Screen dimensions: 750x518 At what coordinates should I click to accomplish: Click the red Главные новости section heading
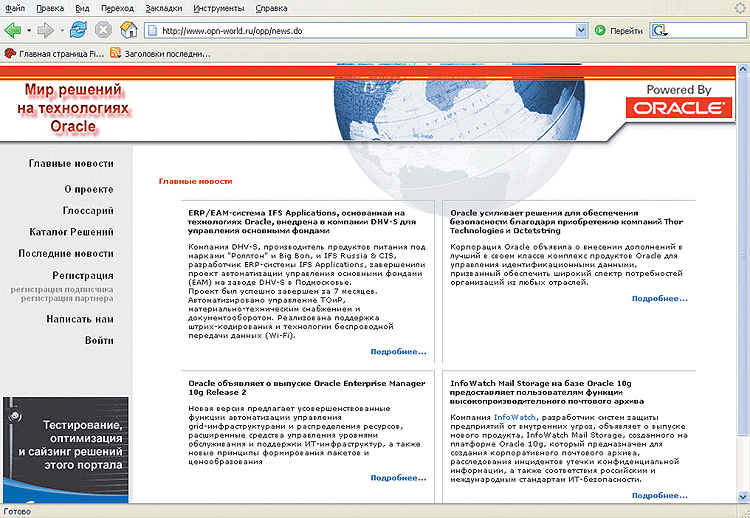pyautogui.click(x=195, y=181)
